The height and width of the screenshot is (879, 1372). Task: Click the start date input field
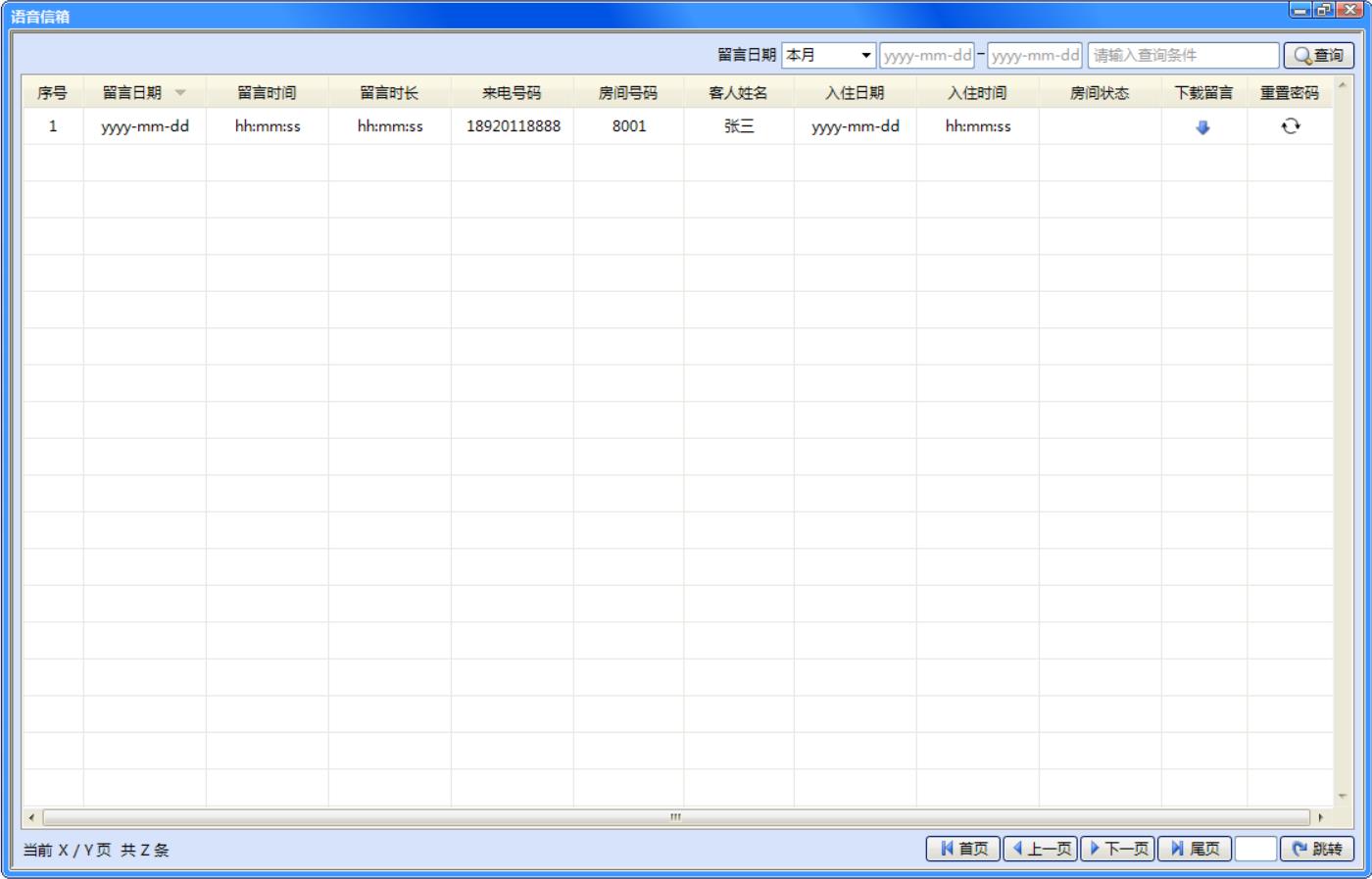pyautogui.click(x=926, y=56)
